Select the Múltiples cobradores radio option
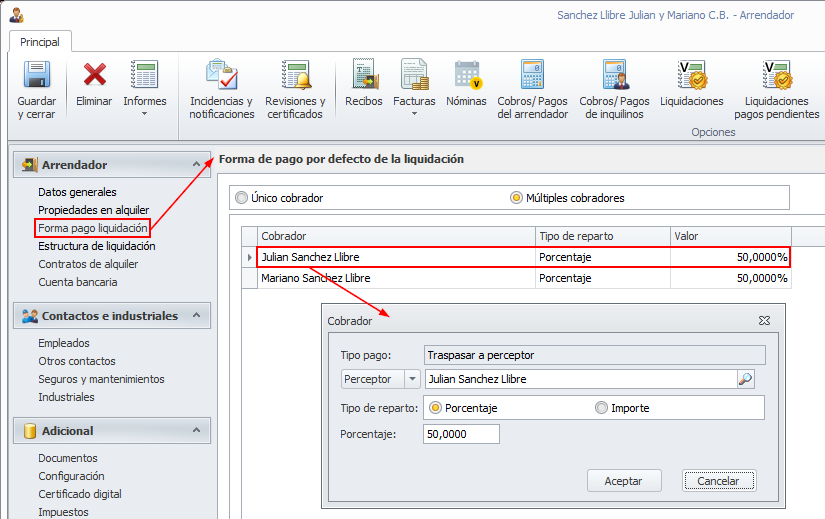This screenshot has height=519, width=825. pos(516,198)
